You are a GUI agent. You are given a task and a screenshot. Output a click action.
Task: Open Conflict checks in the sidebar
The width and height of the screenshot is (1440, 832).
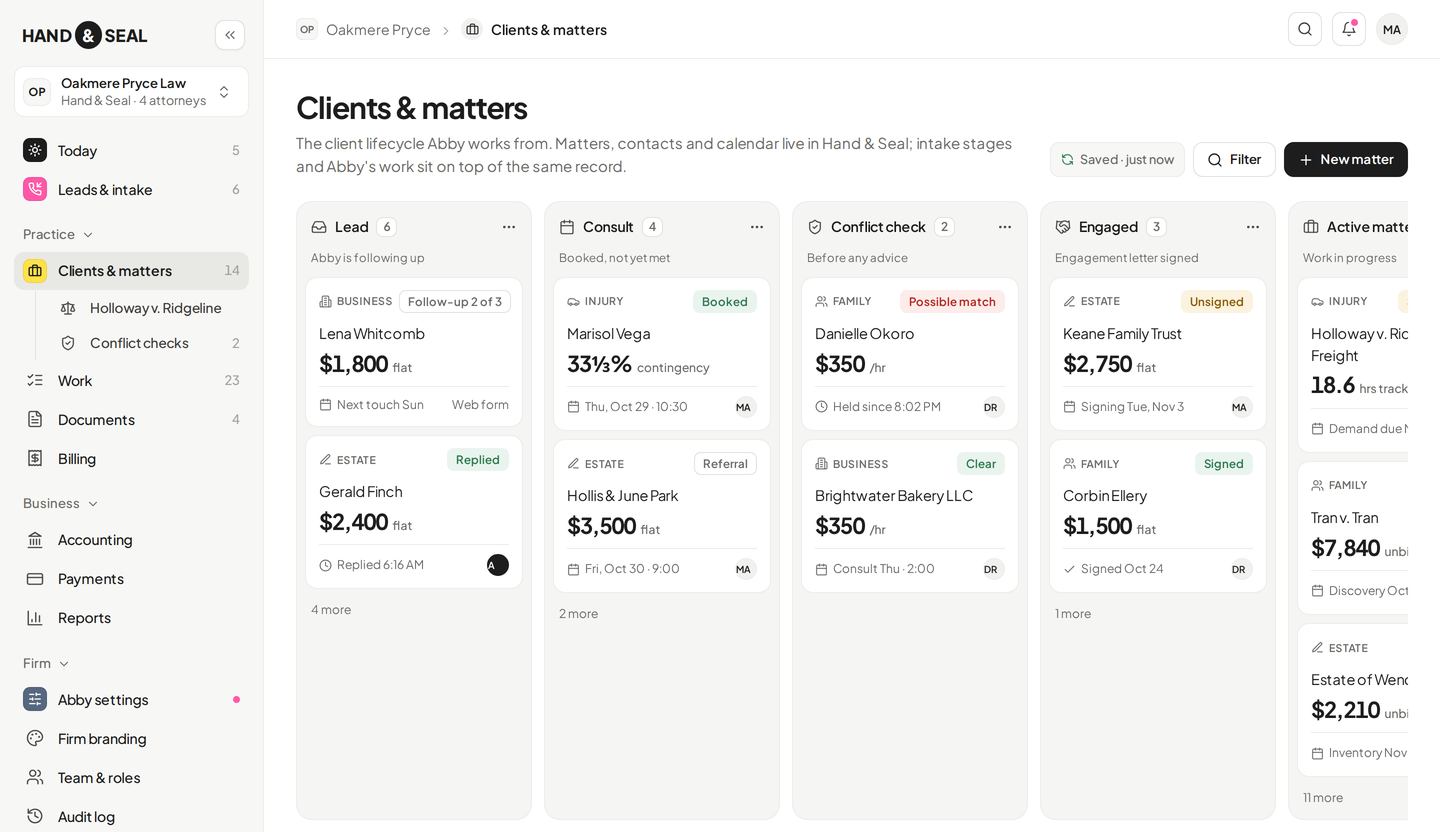[150, 343]
